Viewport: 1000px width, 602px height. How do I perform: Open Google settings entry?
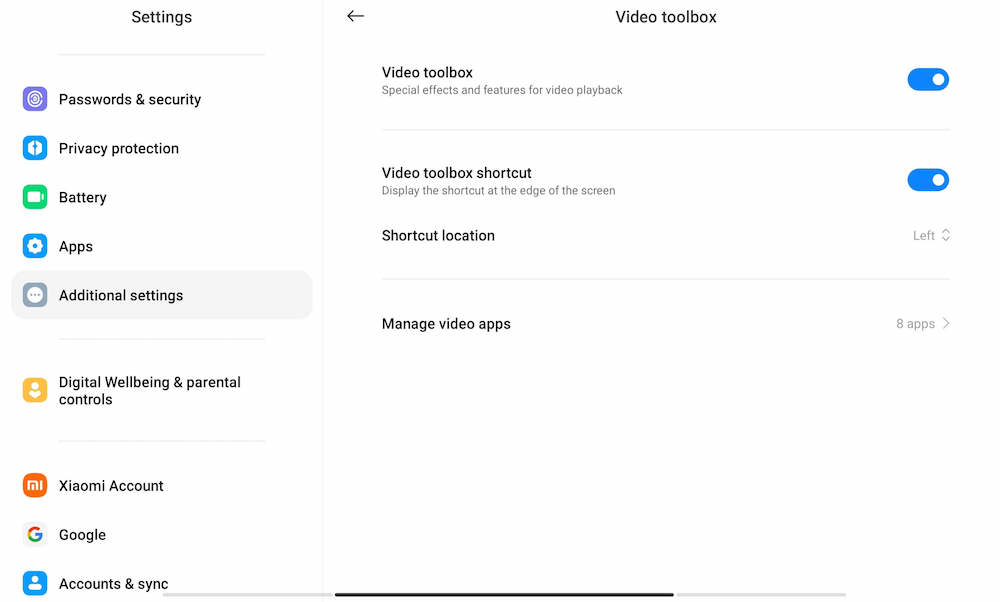coord(162,534)
